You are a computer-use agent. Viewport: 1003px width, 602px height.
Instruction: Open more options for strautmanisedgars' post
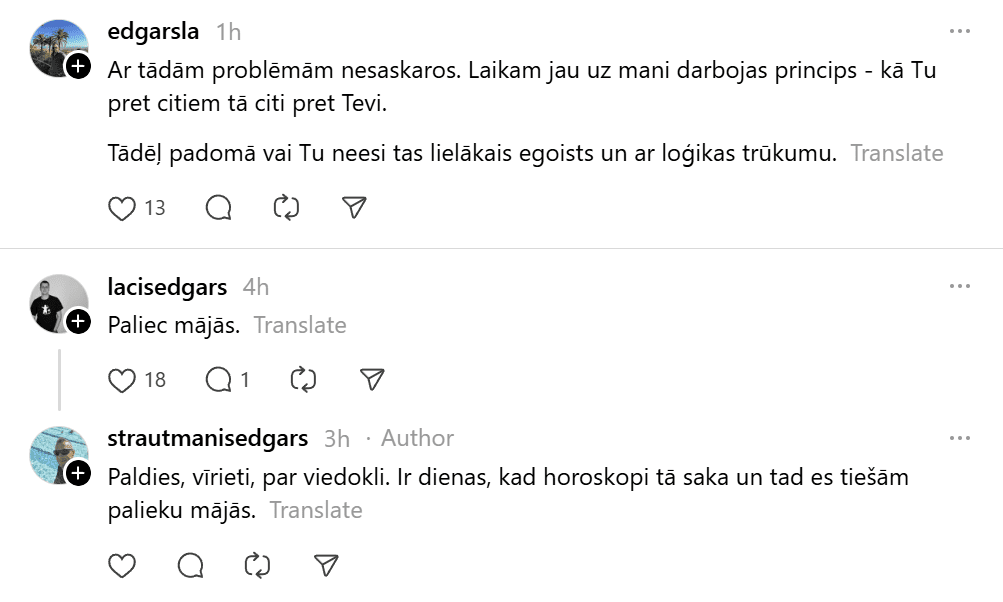point(960,438)
